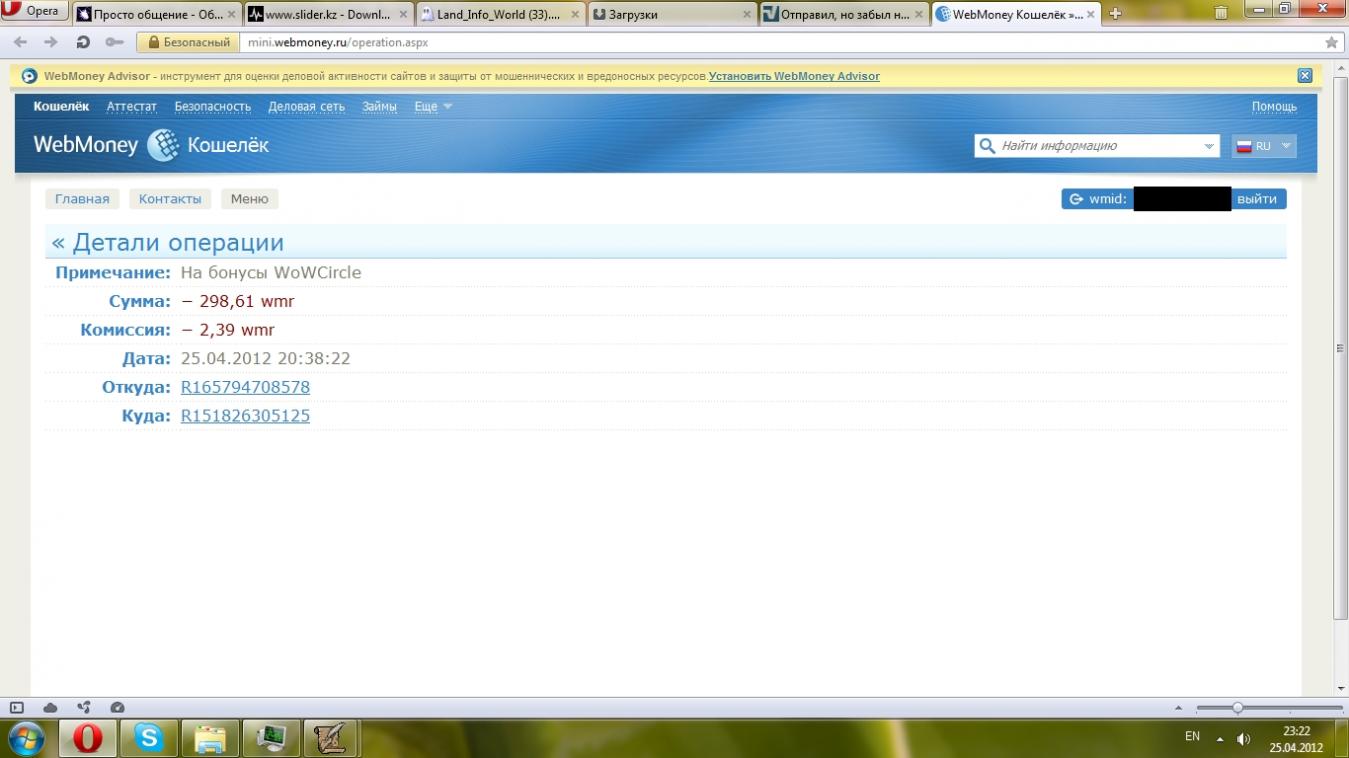Open the closed tabs trash icon

1221,13
